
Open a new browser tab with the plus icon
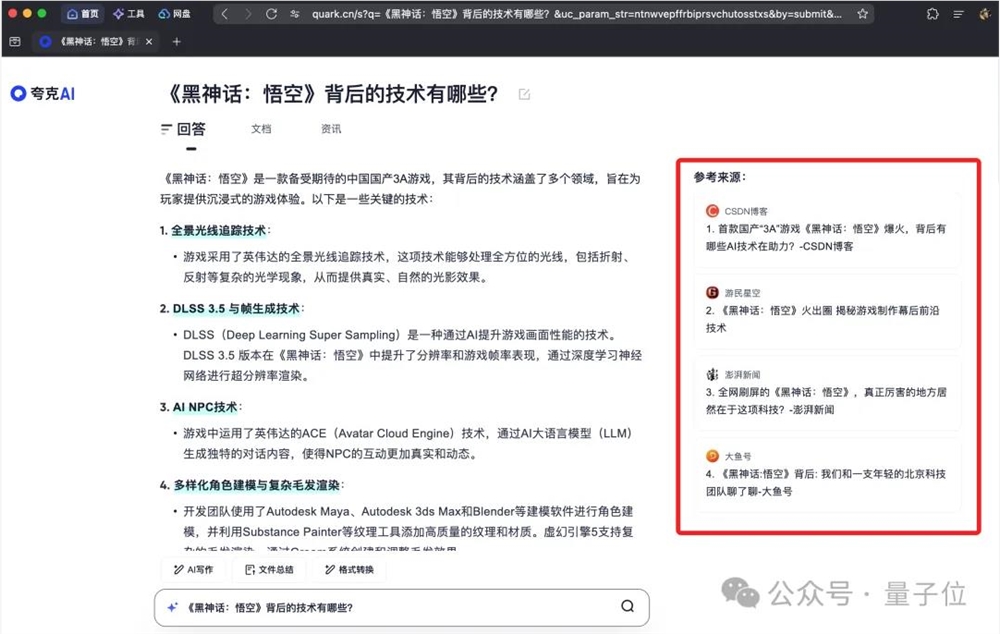pos(178,43)
